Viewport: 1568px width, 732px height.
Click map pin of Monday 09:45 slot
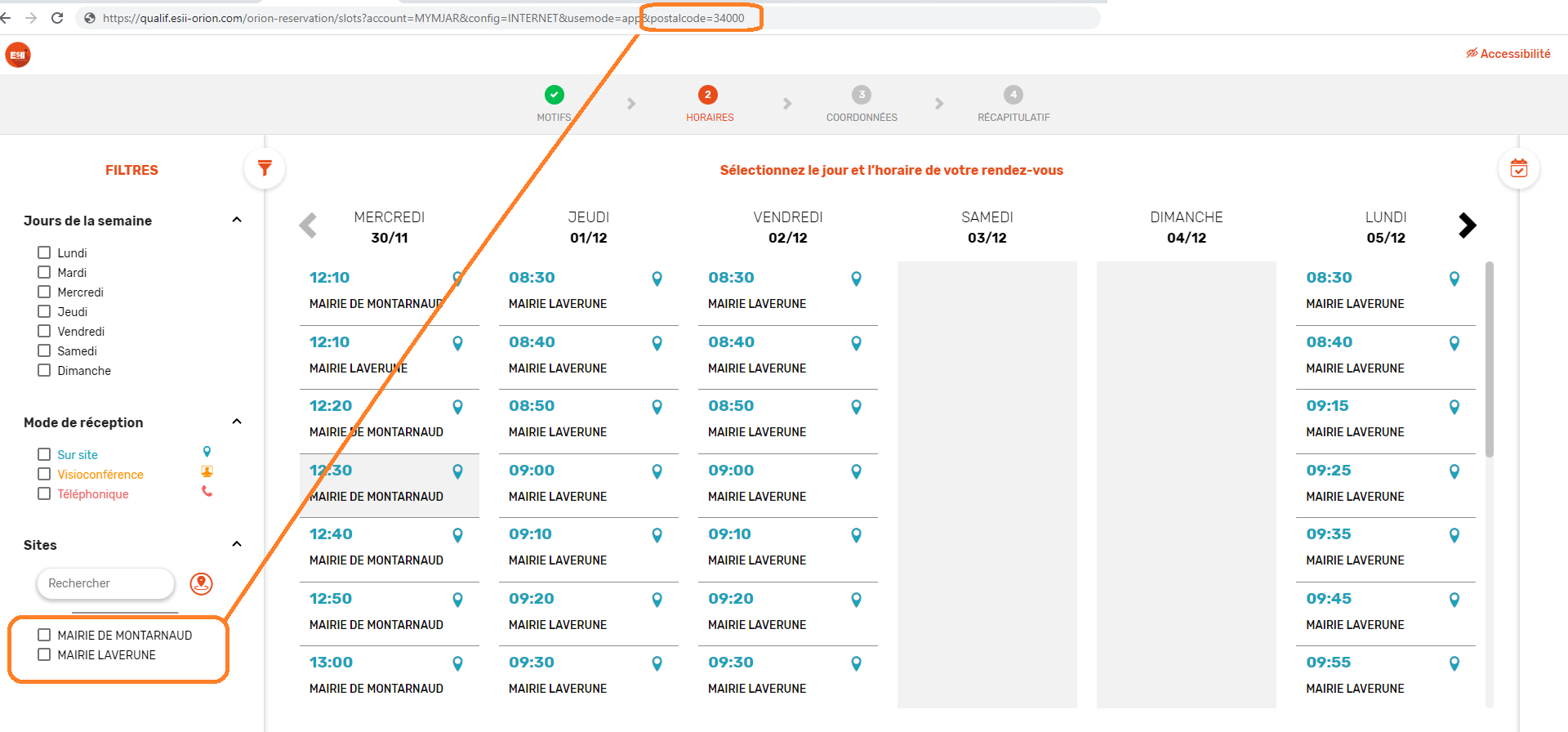point(1454,600)
